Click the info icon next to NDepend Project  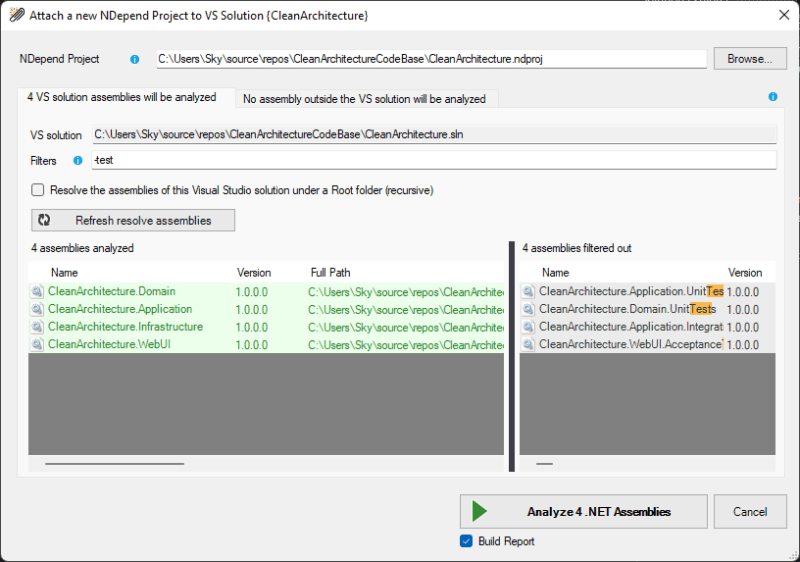[135, 59]
